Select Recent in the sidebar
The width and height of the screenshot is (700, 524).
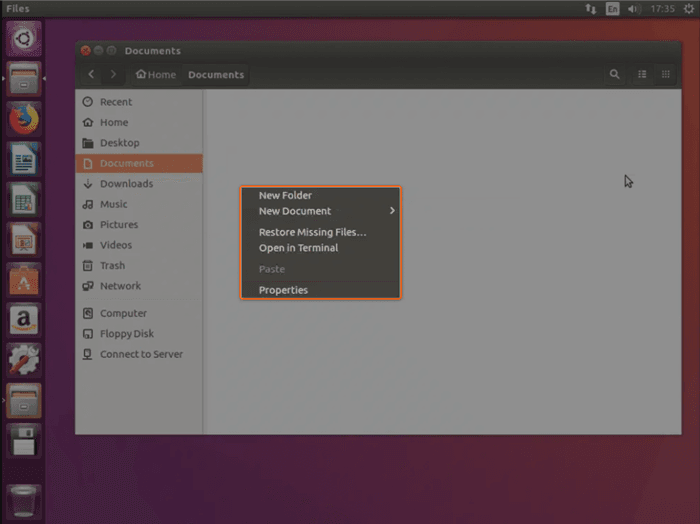click(x=139, y=102)
